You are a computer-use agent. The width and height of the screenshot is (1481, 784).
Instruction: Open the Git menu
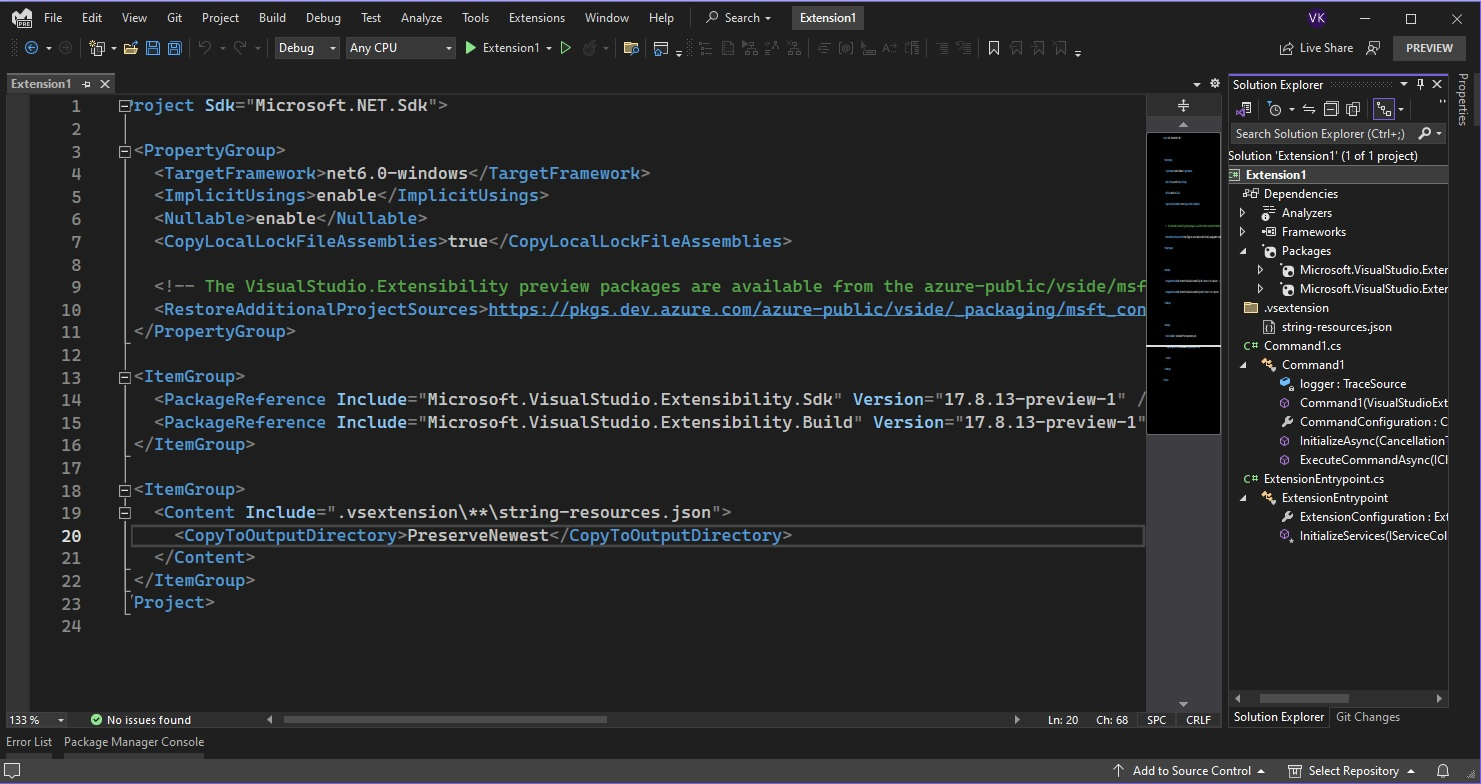click(174, 17)
